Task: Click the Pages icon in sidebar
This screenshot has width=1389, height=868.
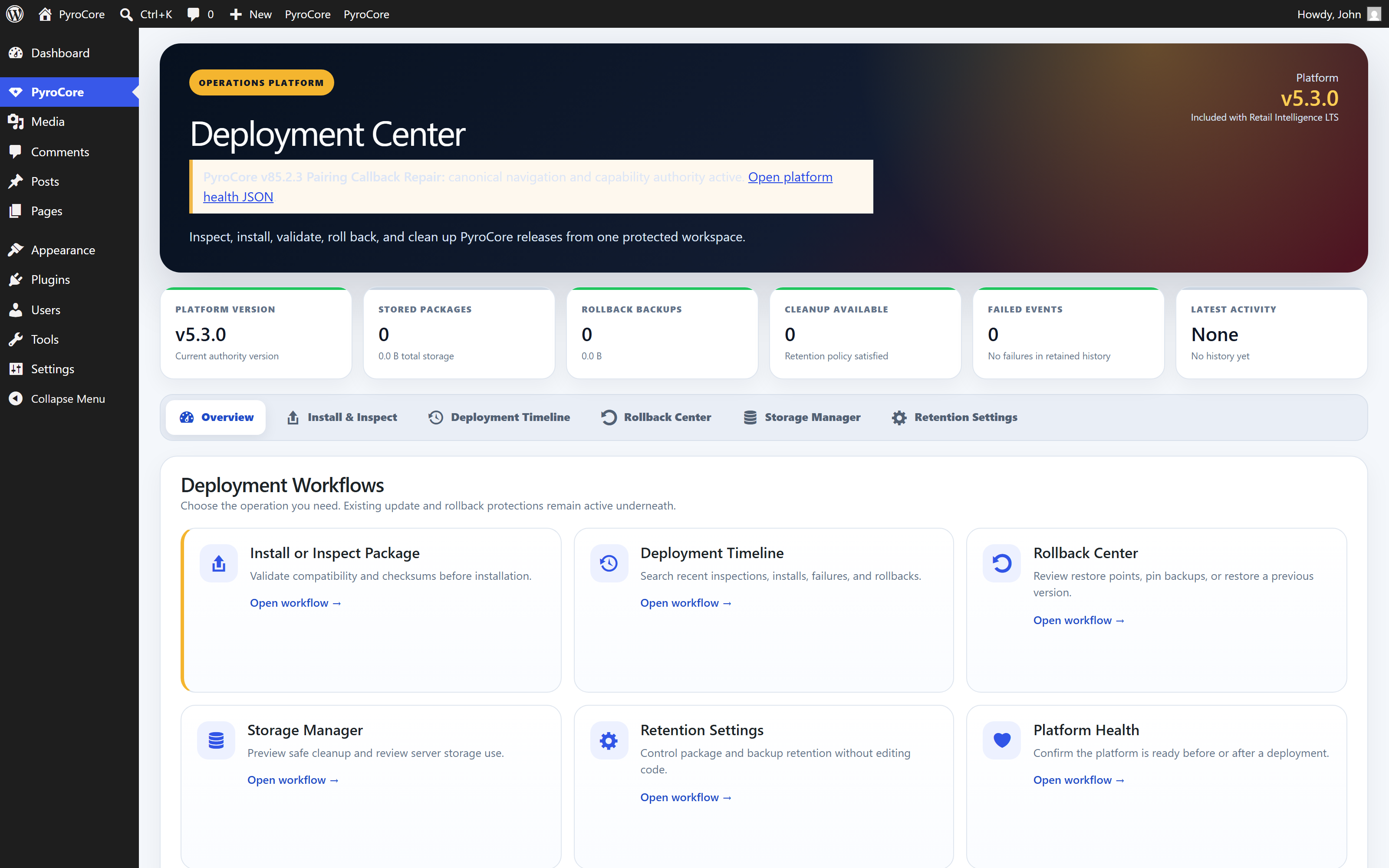Action: [16, 210]
